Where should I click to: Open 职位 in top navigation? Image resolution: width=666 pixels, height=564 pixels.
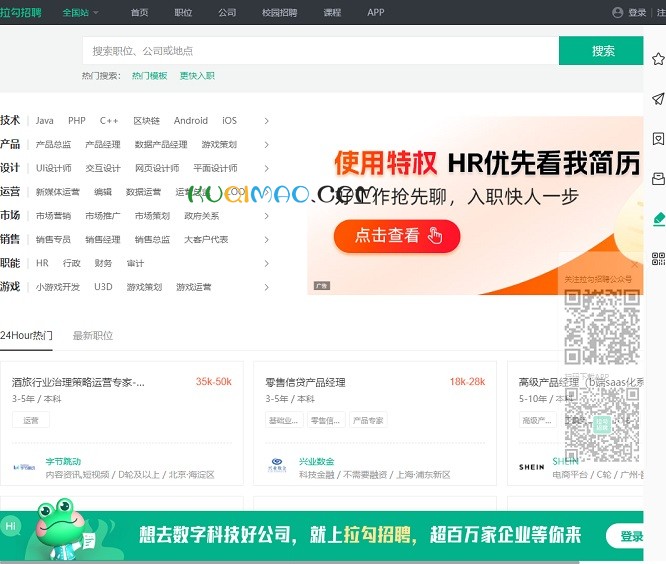(x=183, y=13)
